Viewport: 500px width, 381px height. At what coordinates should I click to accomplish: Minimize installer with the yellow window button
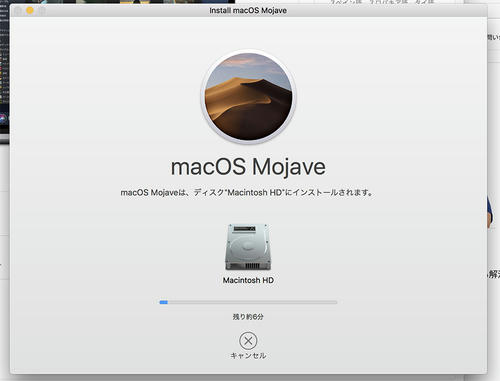coord(30,10)
